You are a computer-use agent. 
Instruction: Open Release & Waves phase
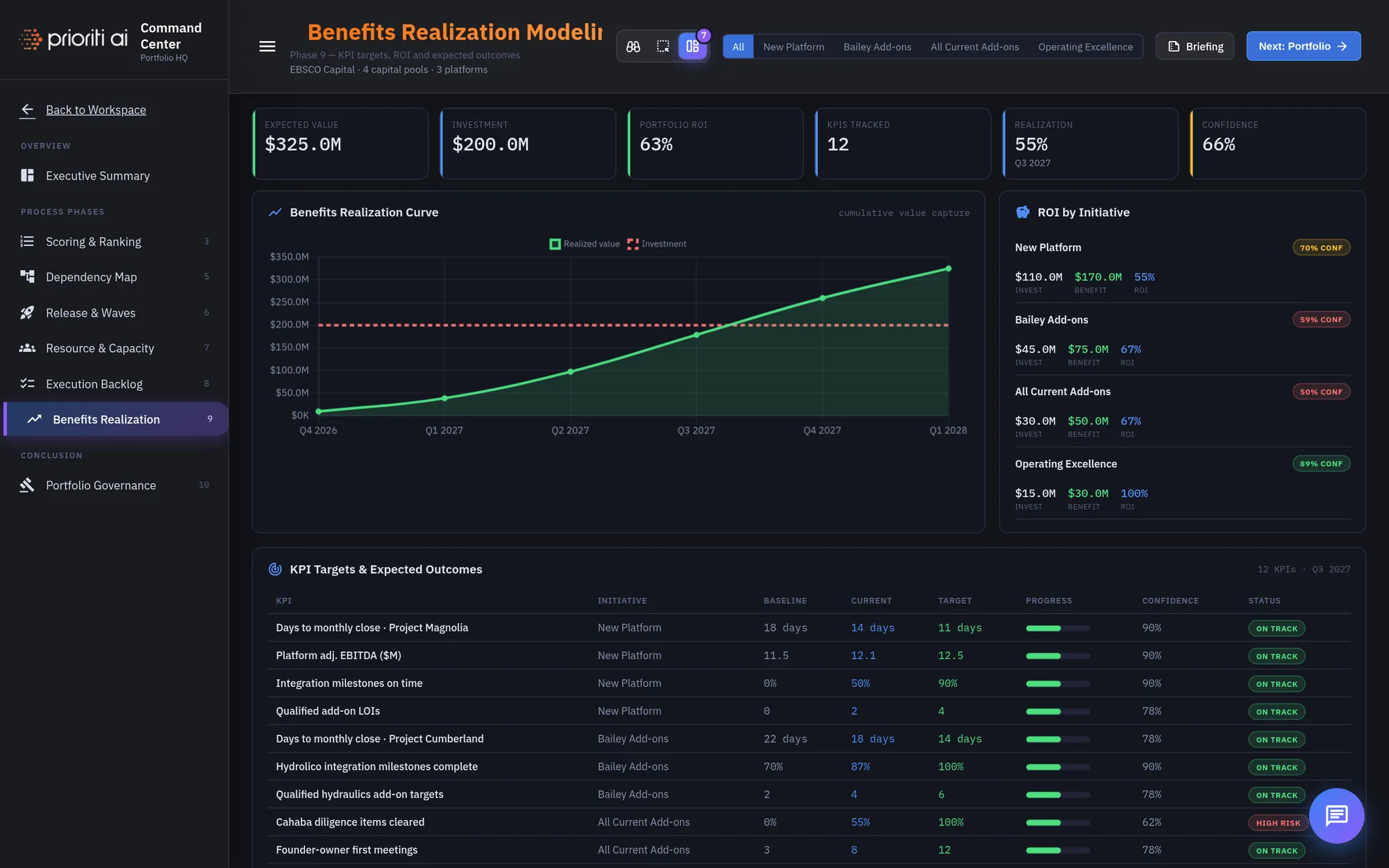115,312
